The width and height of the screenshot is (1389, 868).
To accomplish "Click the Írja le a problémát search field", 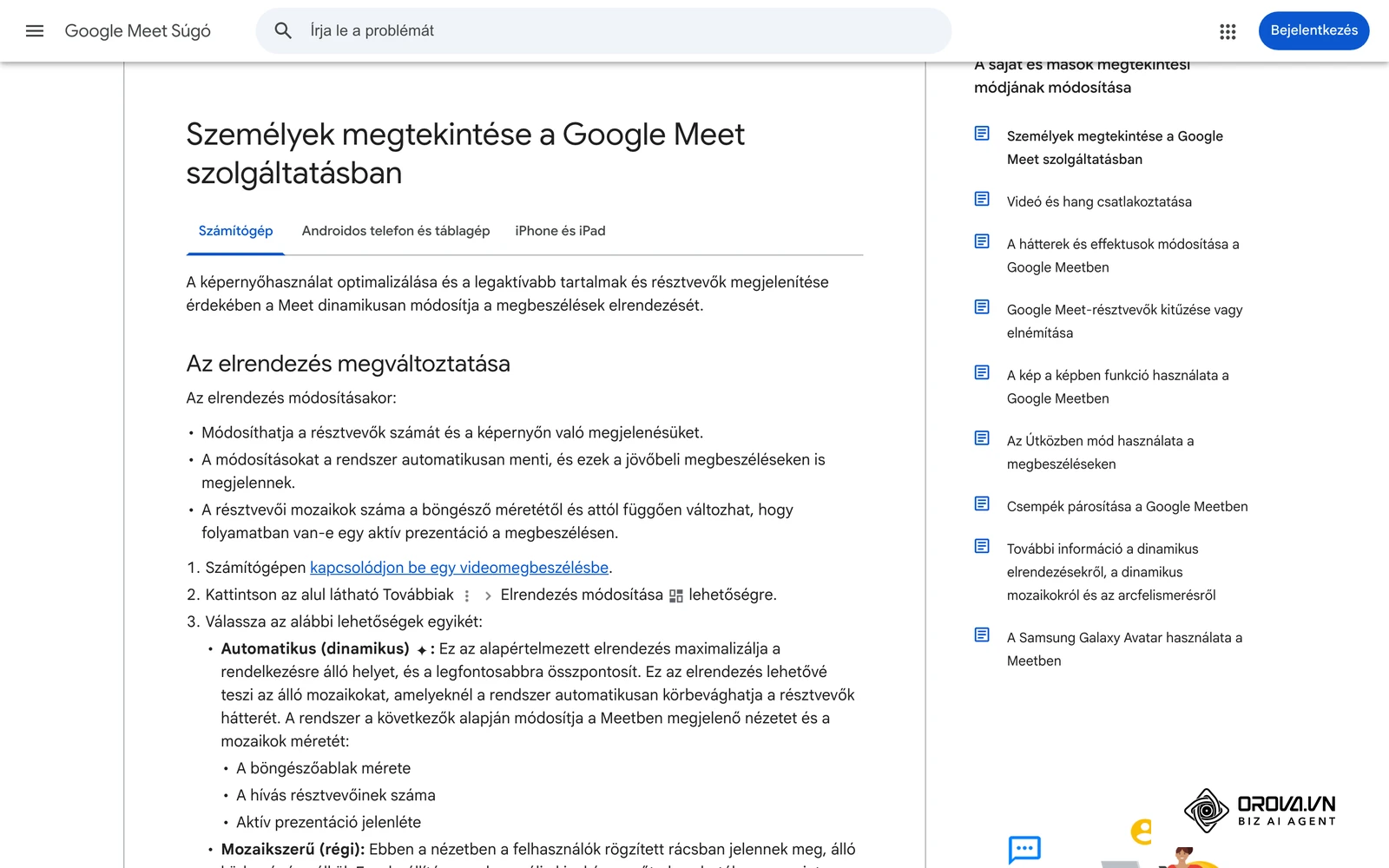I will (603, 31).
